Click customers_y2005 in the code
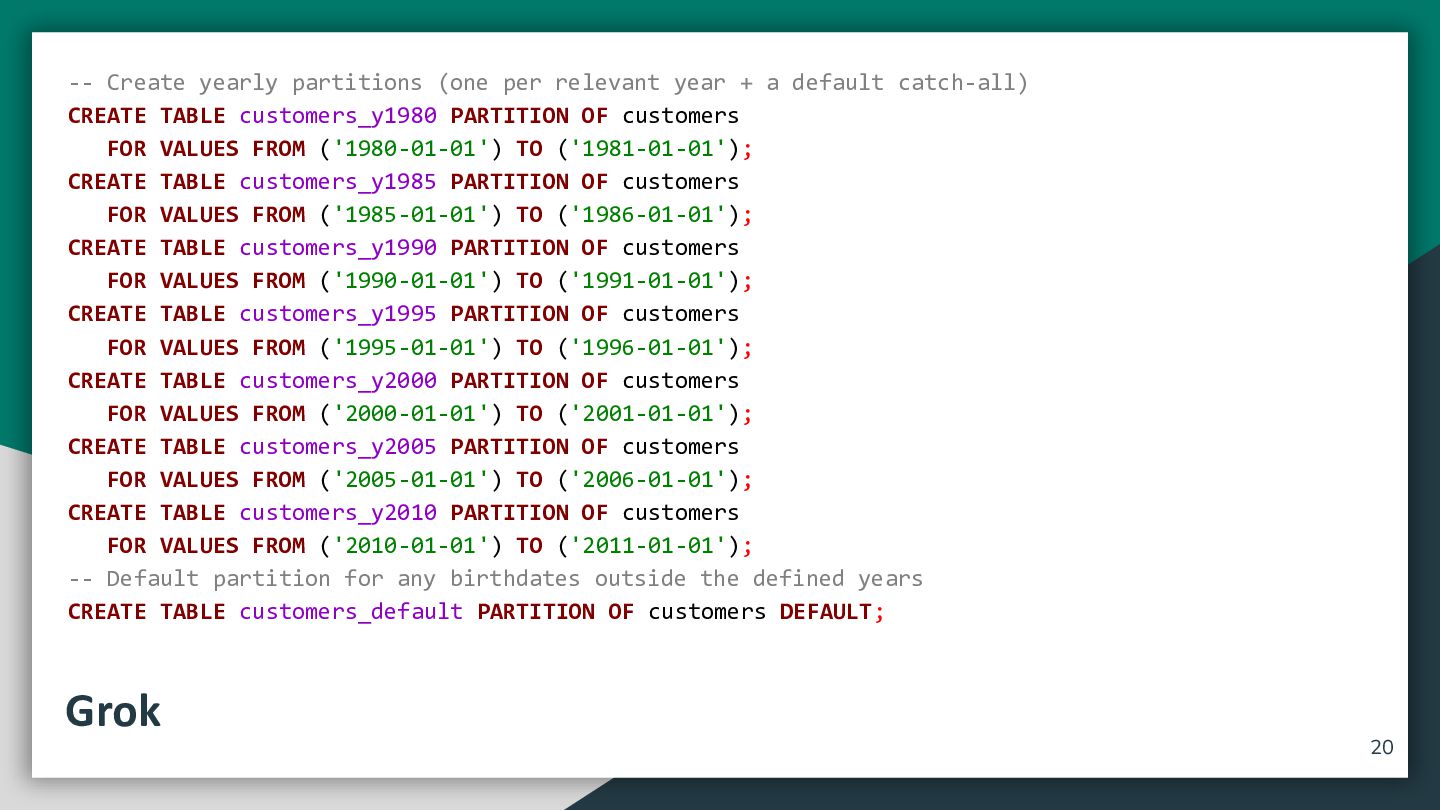 click(338, 447)
